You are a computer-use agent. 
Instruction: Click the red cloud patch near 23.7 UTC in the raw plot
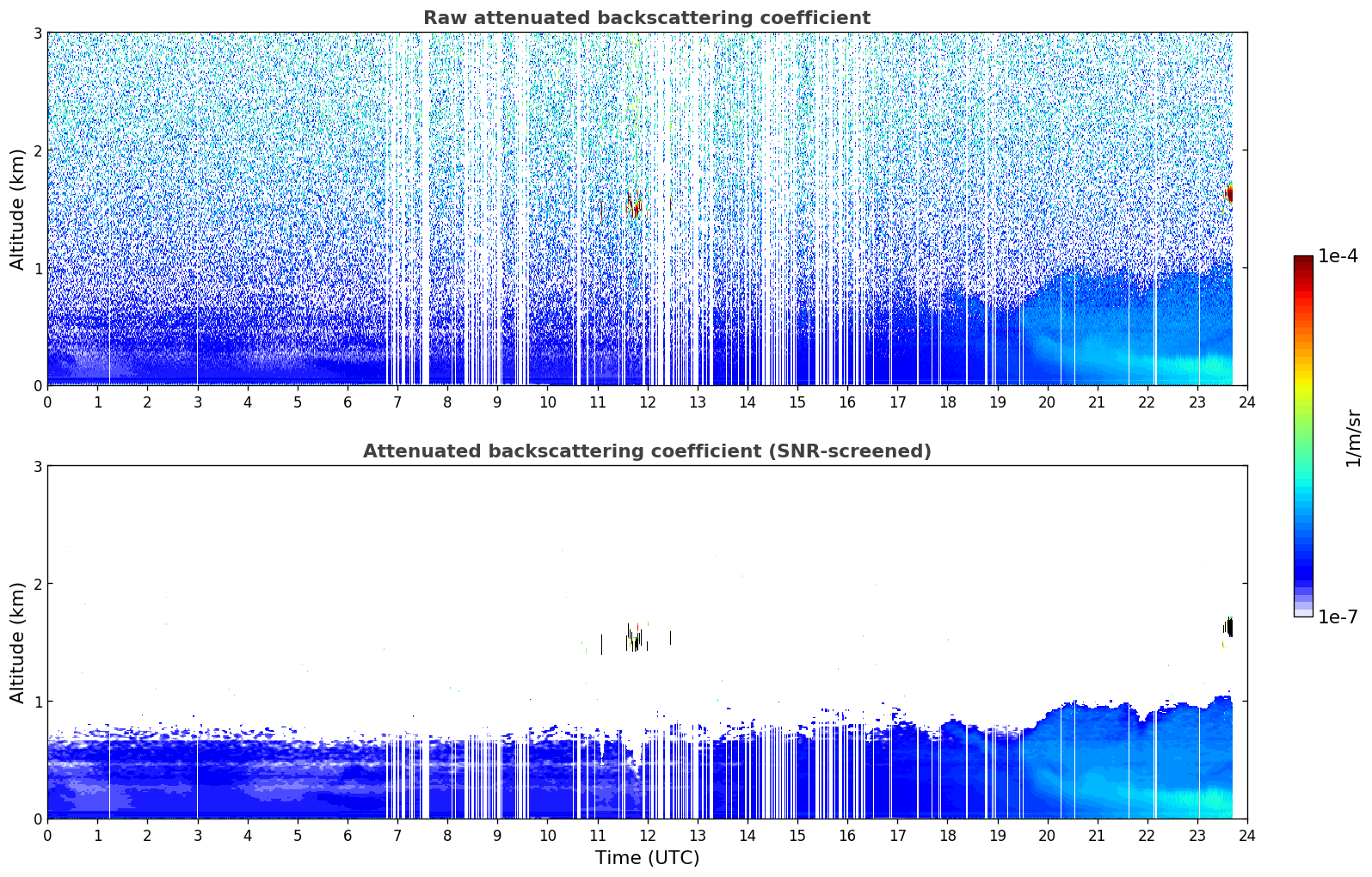coord(1228,193)
